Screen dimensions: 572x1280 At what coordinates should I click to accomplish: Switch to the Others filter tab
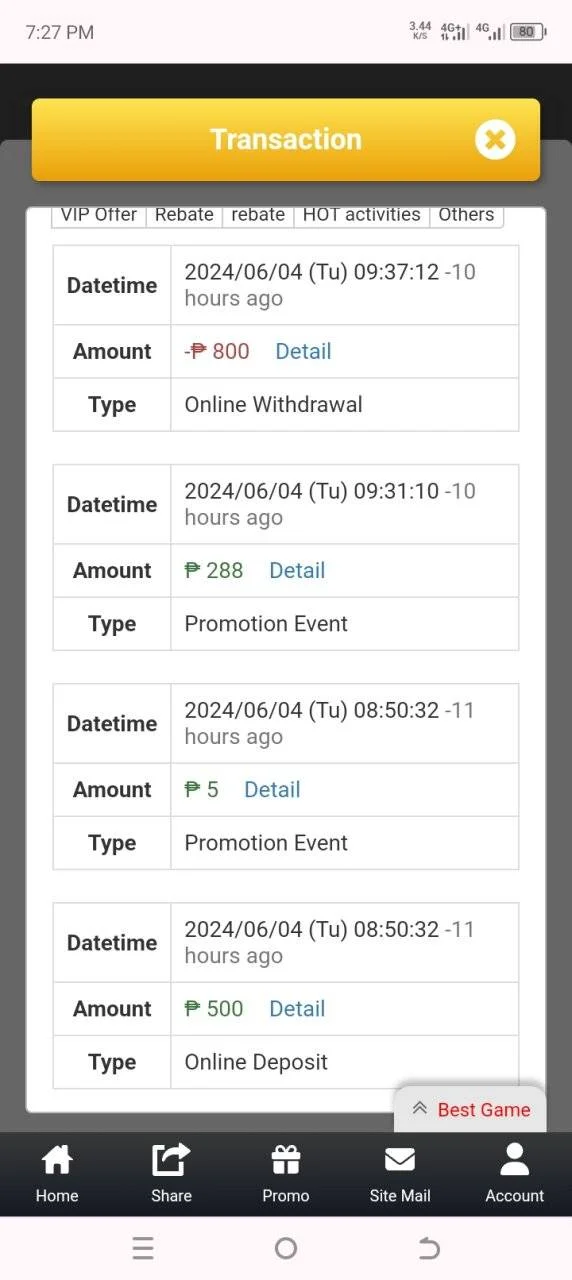point(466,215)
